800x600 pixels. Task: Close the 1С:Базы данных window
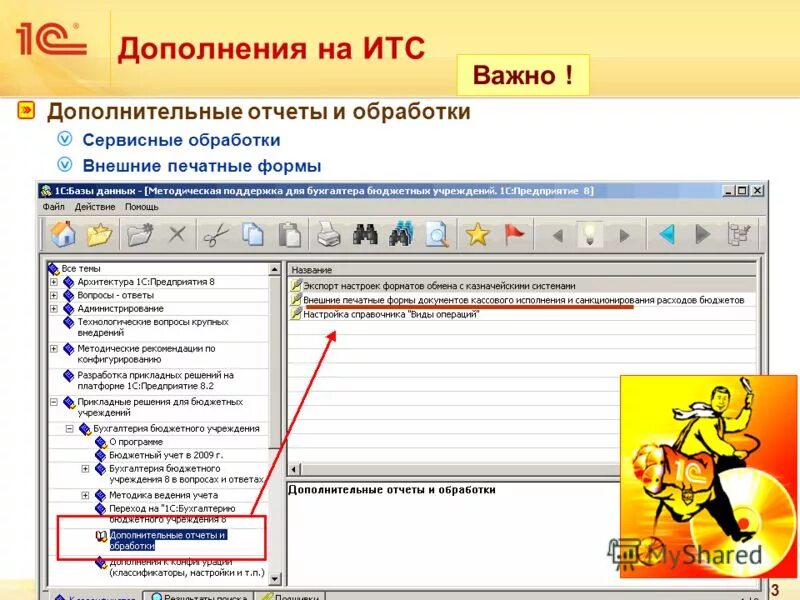click(x=758, y=190)
